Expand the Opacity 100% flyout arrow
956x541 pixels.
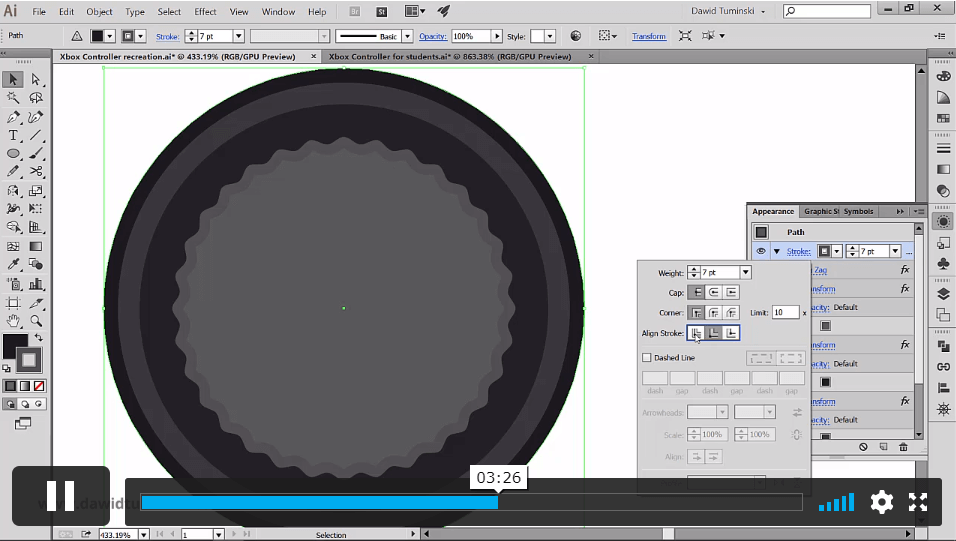[x=497, y=36]
